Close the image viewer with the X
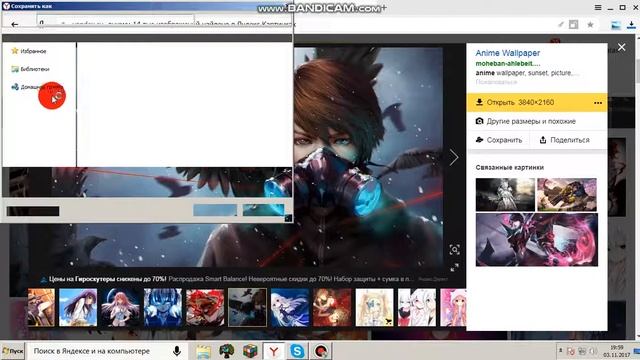The image size is (640, 360). click(621, 47)
